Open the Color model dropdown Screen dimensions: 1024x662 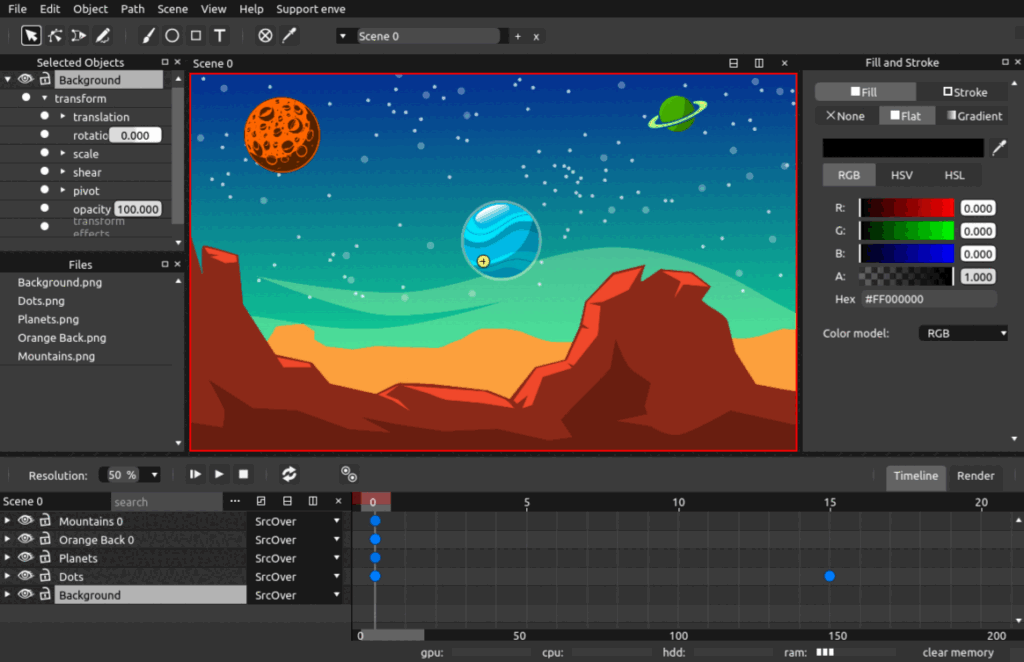[x=963, y=333]
